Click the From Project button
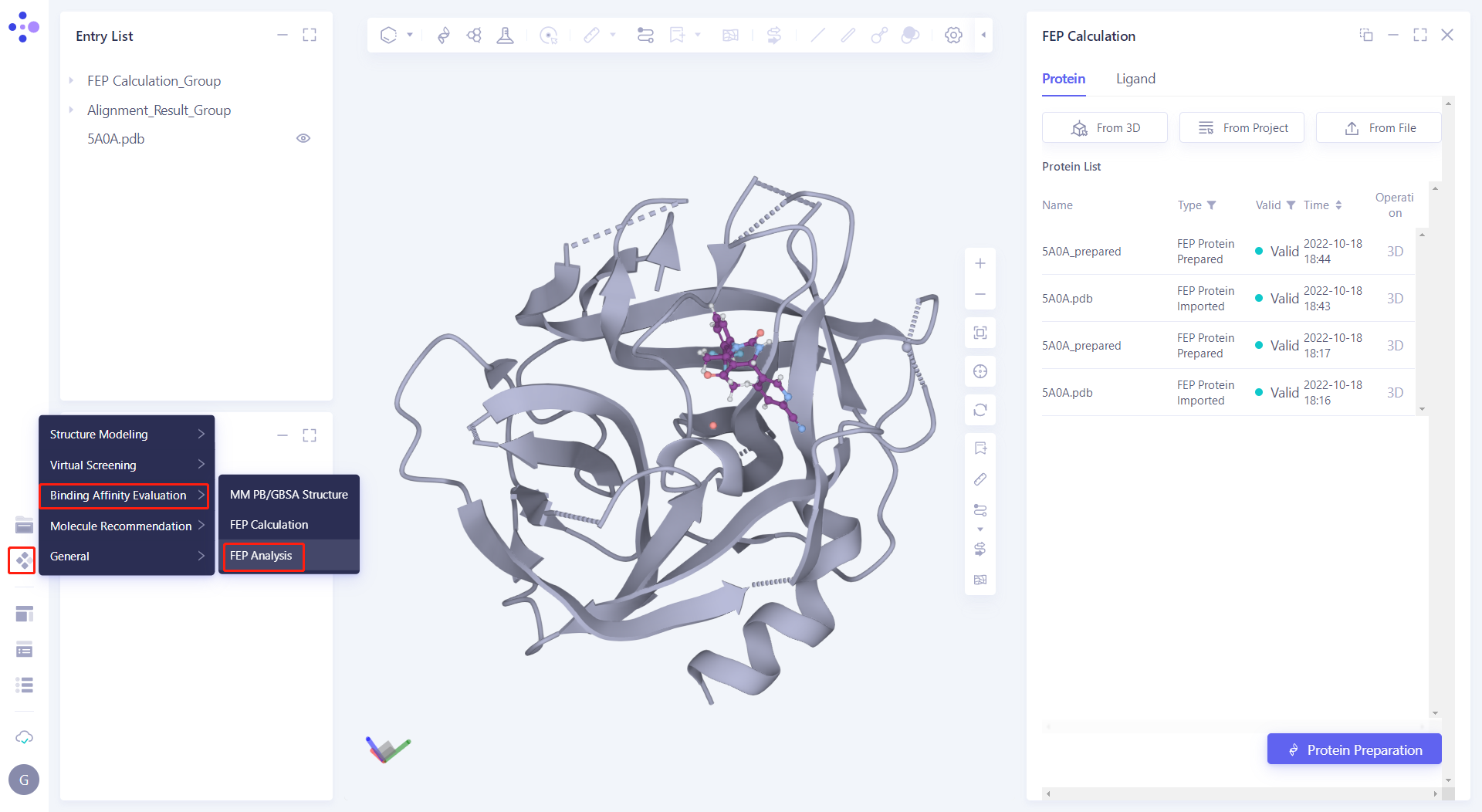 click(1241, 128)
